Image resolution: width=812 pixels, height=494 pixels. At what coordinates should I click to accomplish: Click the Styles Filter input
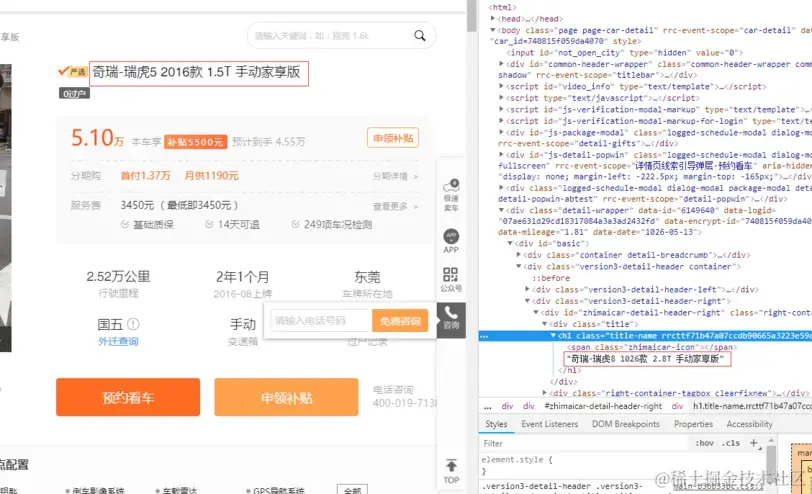click(x=585, y=443)
